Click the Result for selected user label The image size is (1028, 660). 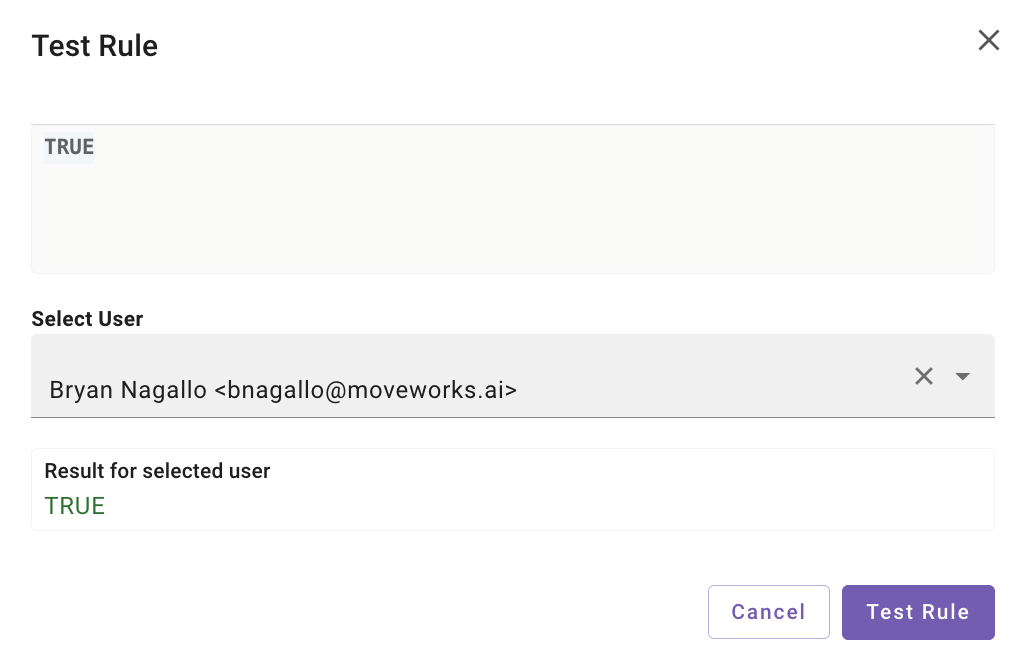tap(157, 471)
